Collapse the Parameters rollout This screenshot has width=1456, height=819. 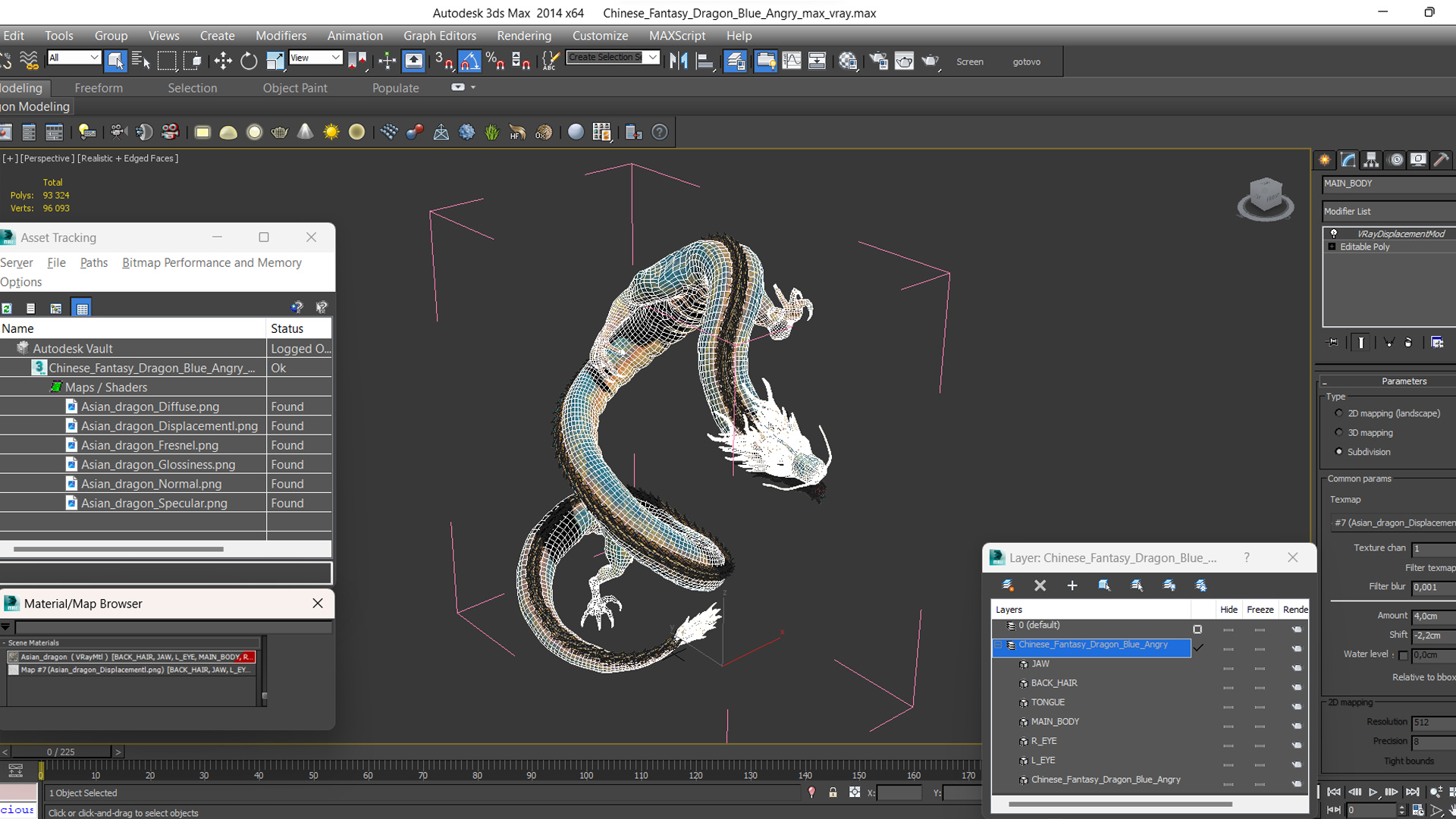point(1324,382)
